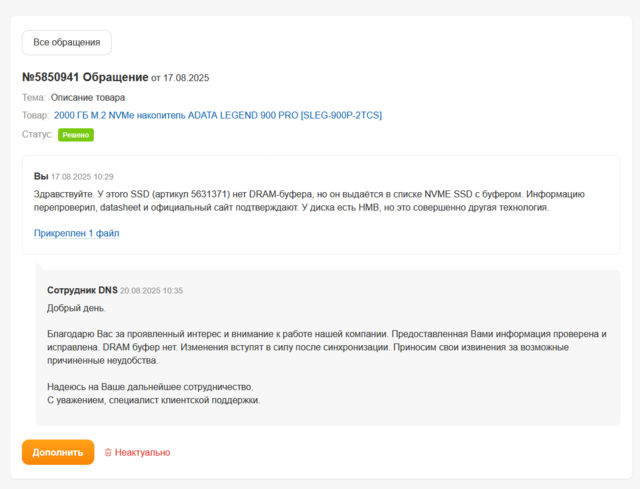
Task: Click the С уважением signature line
Action: pos(153,400)
